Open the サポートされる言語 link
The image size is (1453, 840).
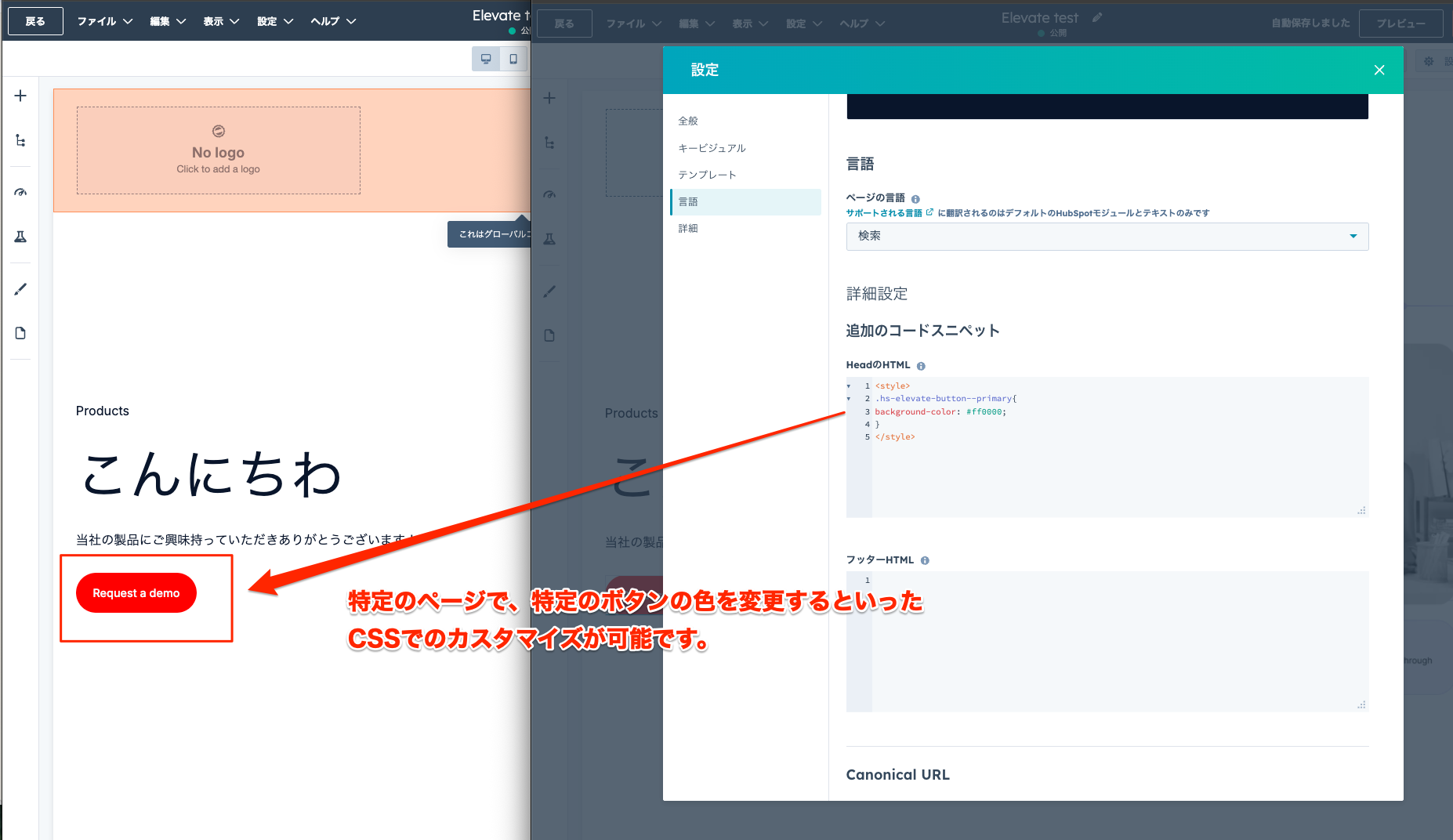(x=884, y=213)
